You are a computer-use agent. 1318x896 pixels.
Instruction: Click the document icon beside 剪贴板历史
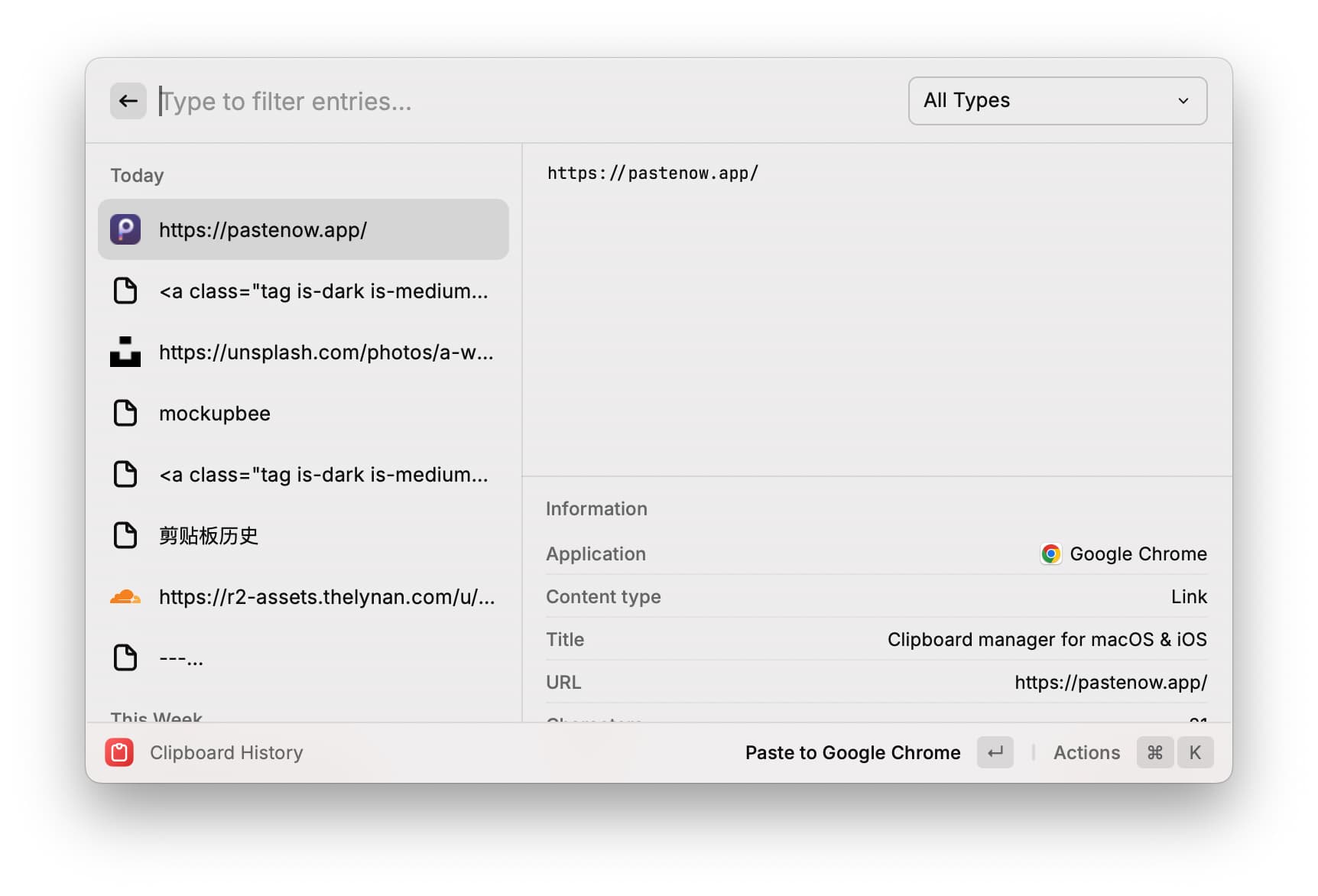coord(125,535)
